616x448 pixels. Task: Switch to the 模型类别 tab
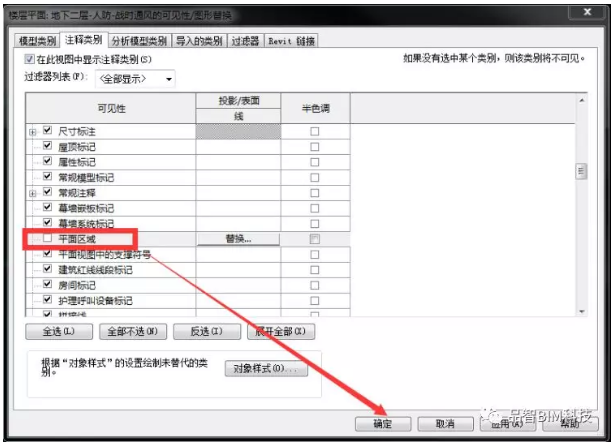click(38, 40)
